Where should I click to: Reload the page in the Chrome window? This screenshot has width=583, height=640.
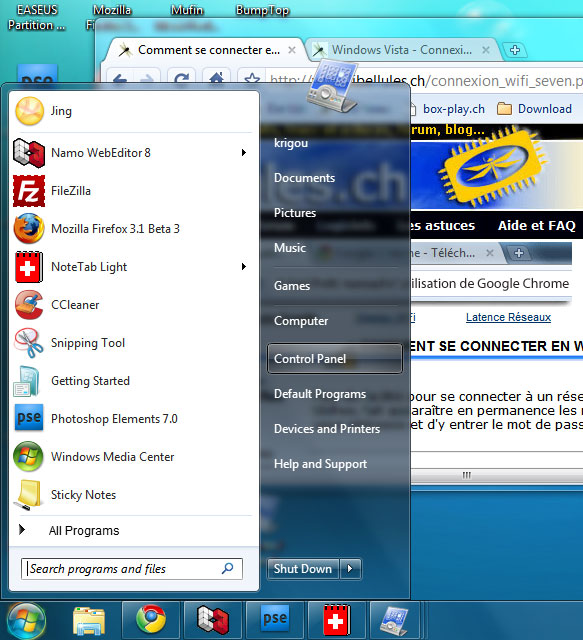point(181,78)
